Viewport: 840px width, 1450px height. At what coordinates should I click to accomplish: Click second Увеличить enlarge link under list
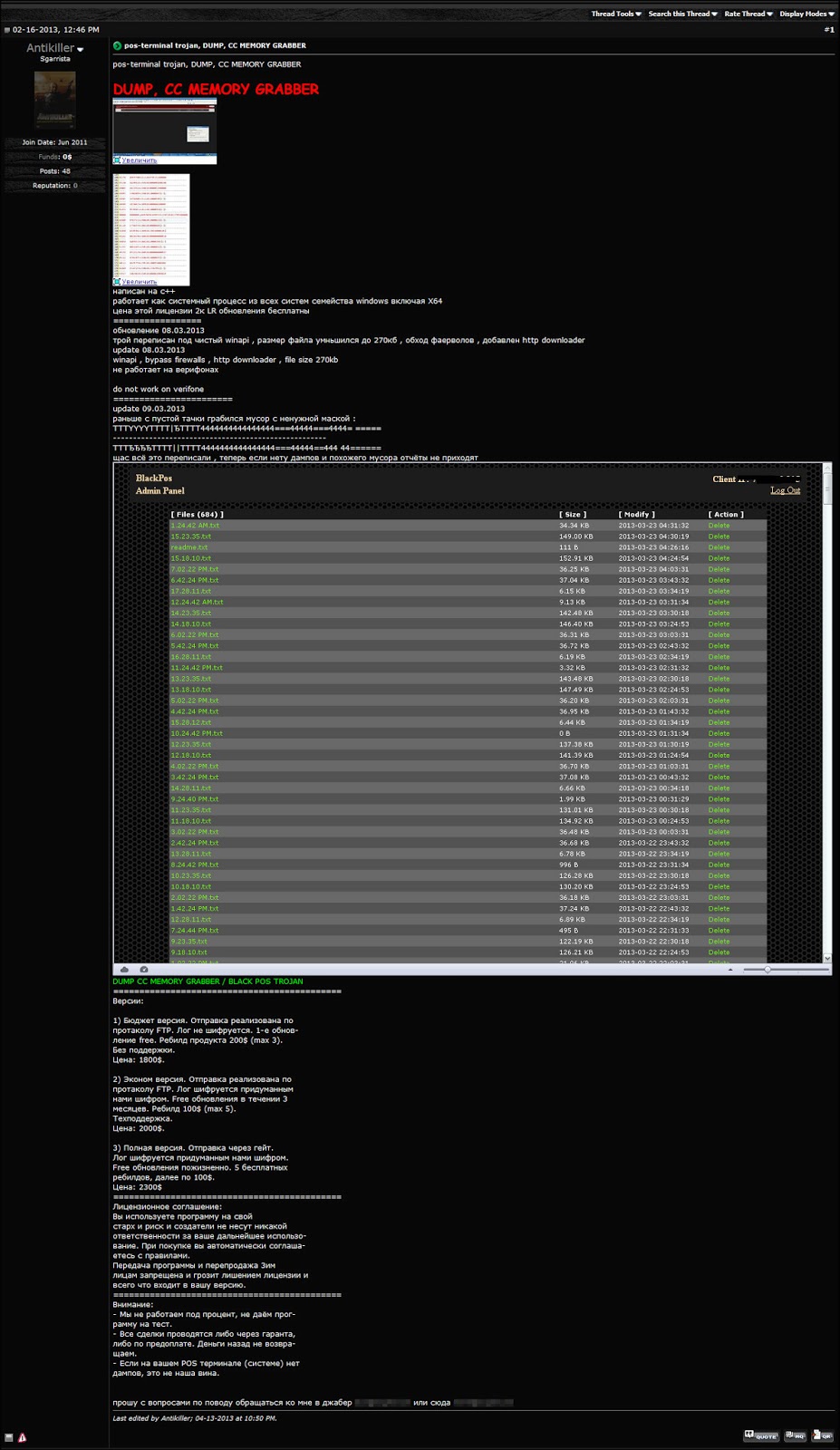click(x=139, y=282)
